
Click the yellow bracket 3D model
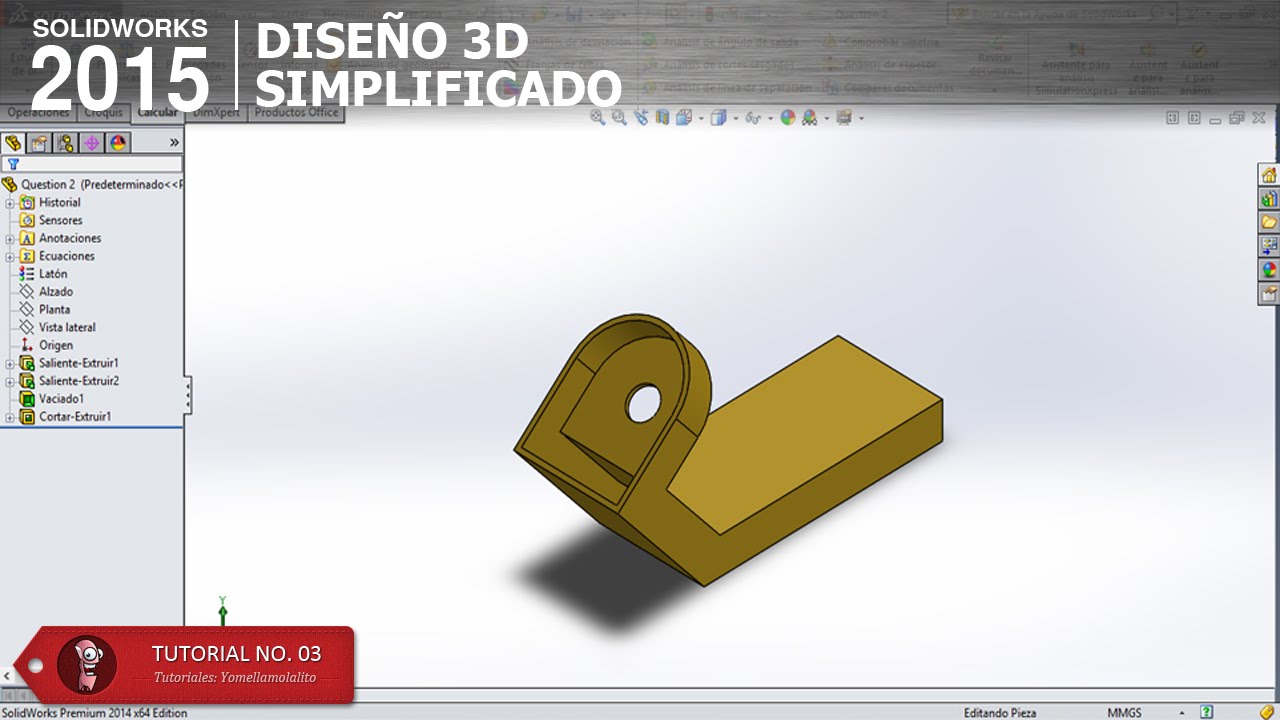click(x=728, y=450)
